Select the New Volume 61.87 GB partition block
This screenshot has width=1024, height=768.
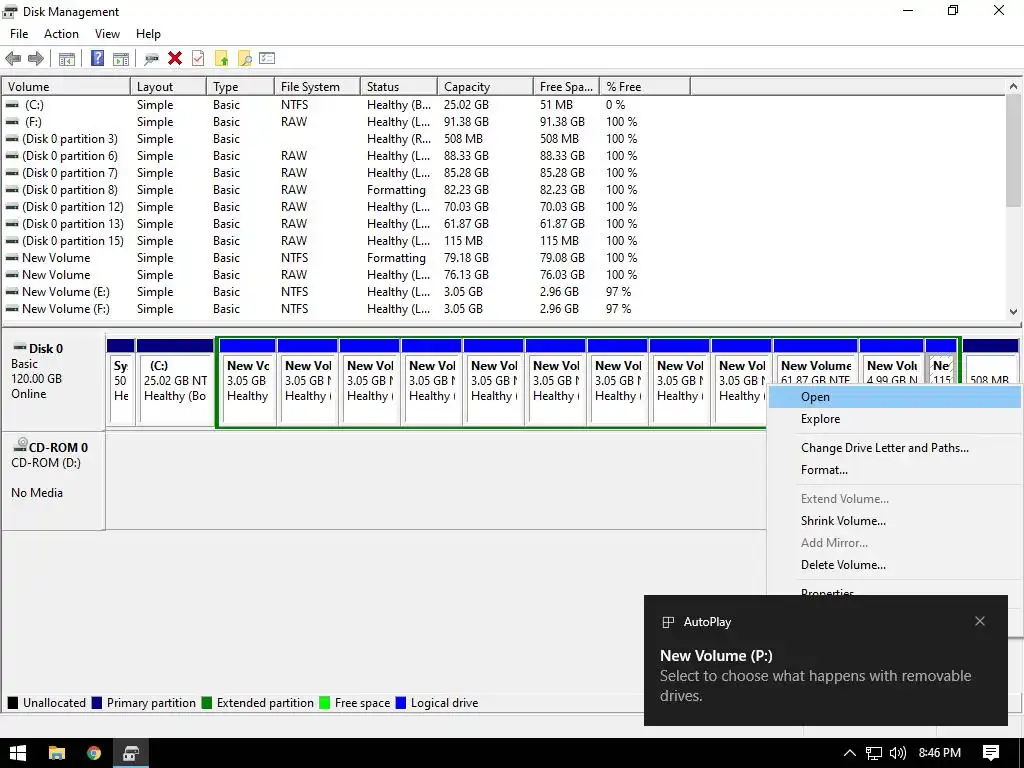(x=816, y=362)
